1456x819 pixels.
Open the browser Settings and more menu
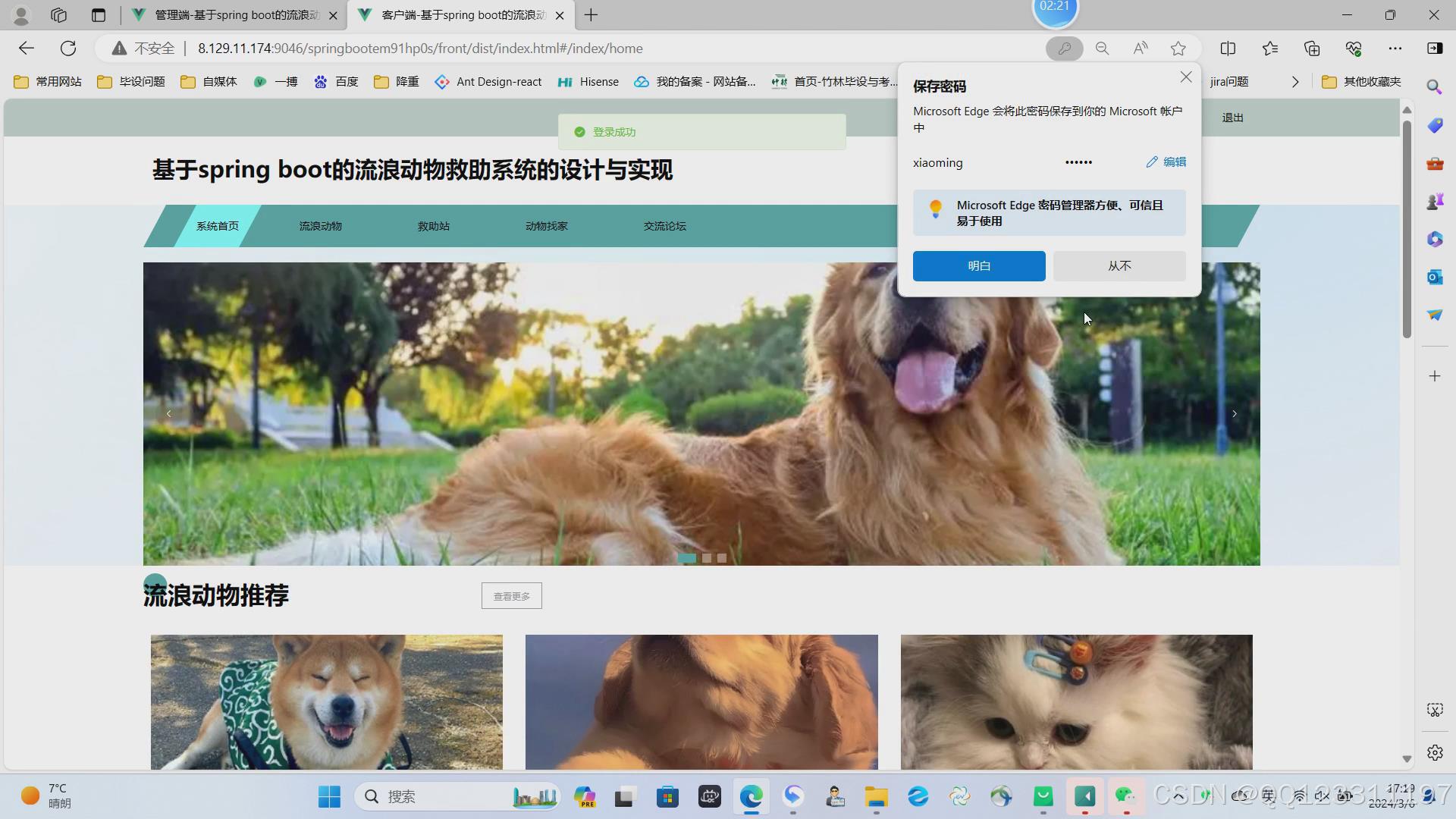[1396, 48]
